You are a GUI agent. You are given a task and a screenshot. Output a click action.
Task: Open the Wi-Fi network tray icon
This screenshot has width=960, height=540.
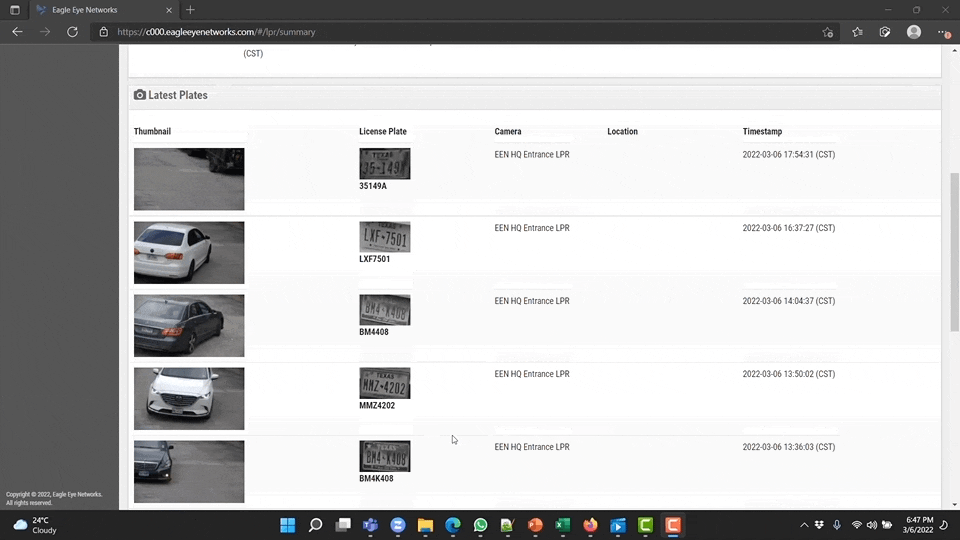857,525
